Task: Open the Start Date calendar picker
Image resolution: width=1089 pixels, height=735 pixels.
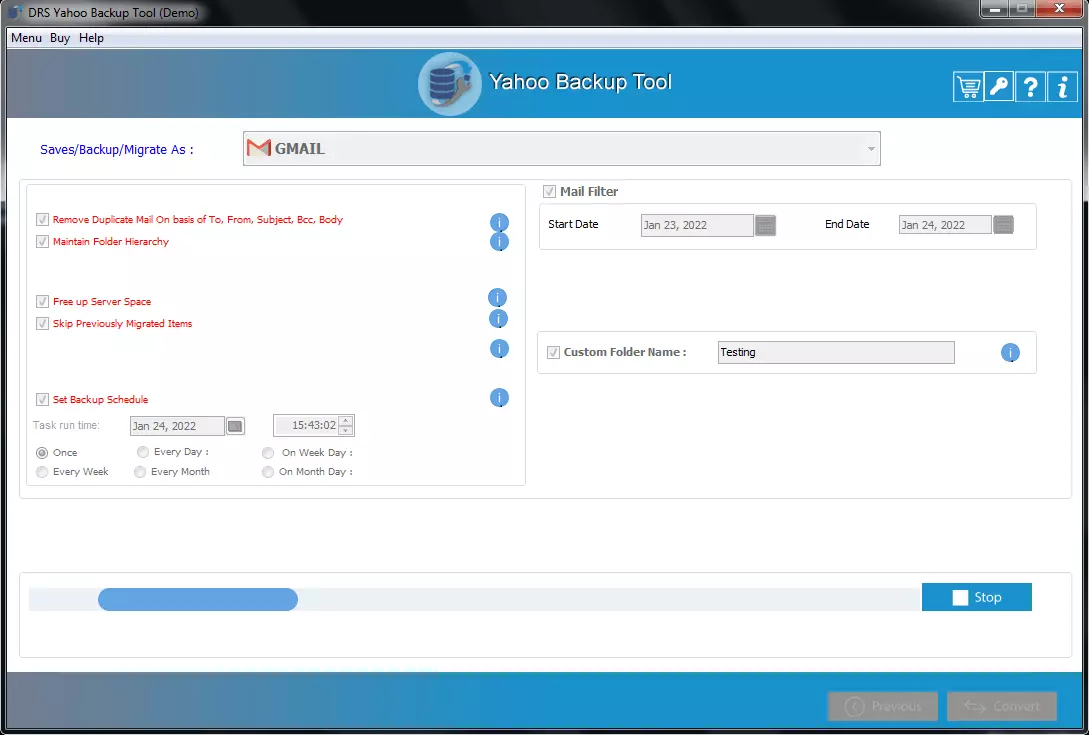Action: [765, 225]
